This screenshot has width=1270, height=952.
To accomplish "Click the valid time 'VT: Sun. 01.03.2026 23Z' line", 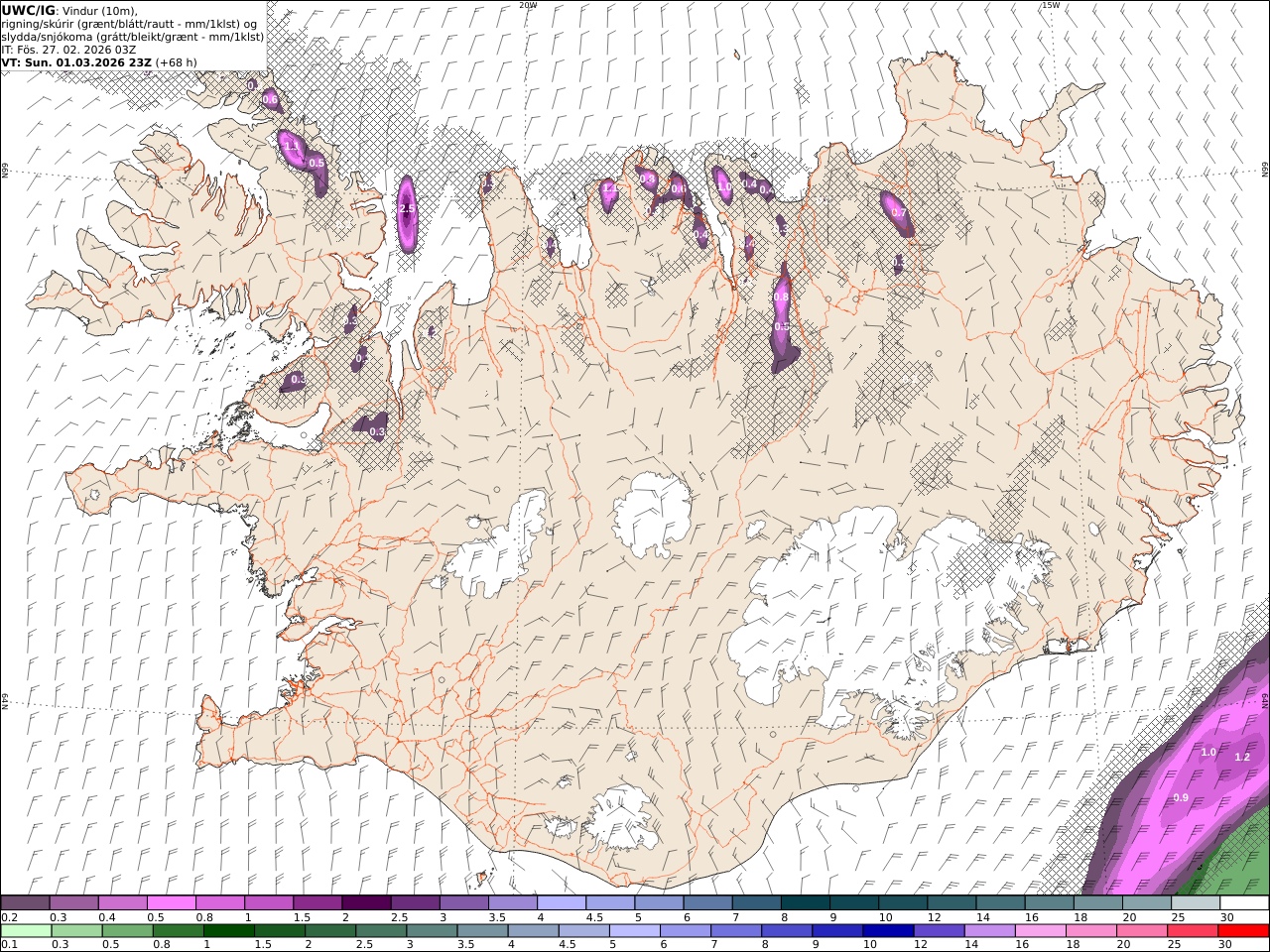I will 99,61.
